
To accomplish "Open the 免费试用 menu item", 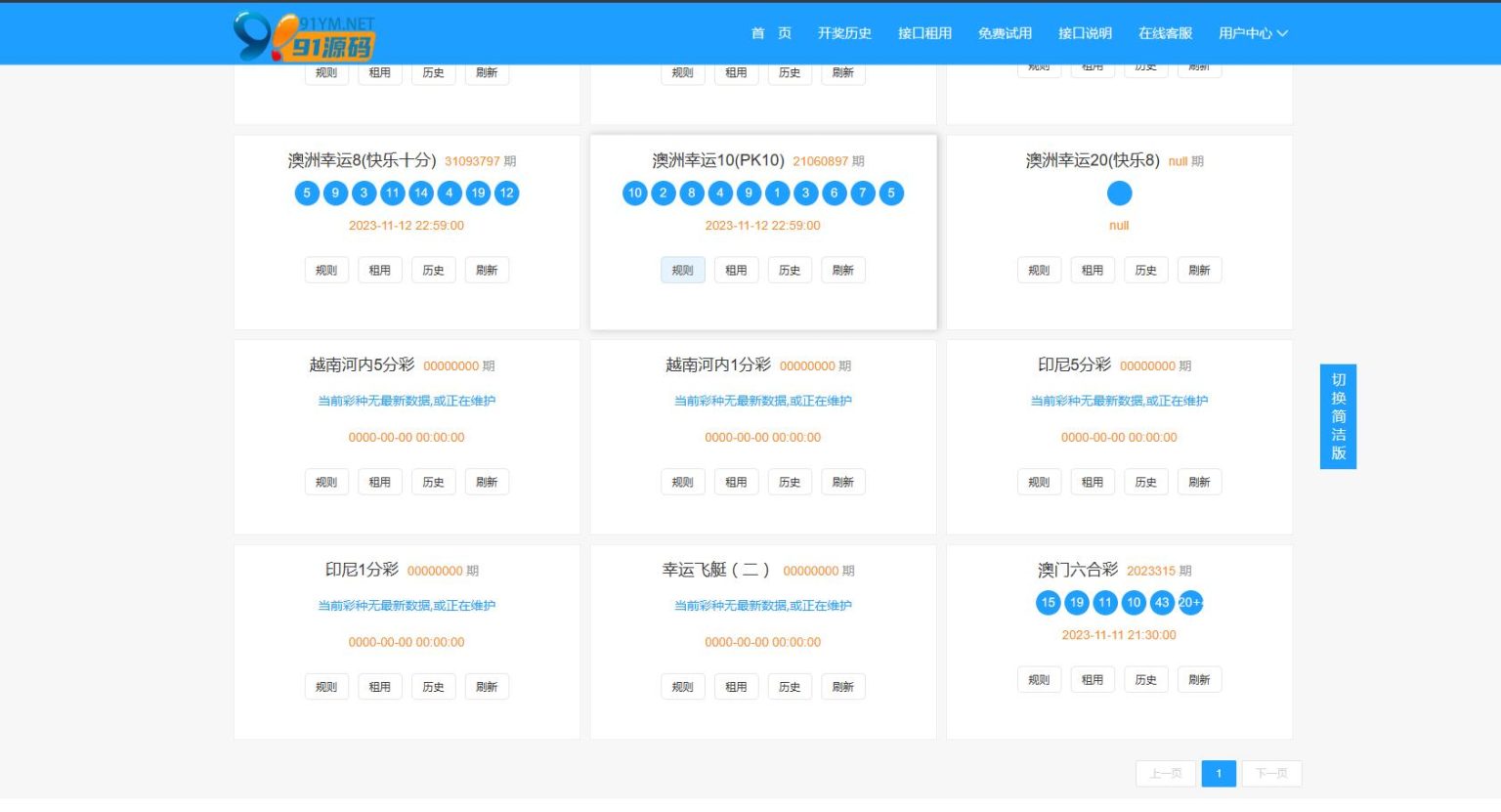I will point(1005,33).
